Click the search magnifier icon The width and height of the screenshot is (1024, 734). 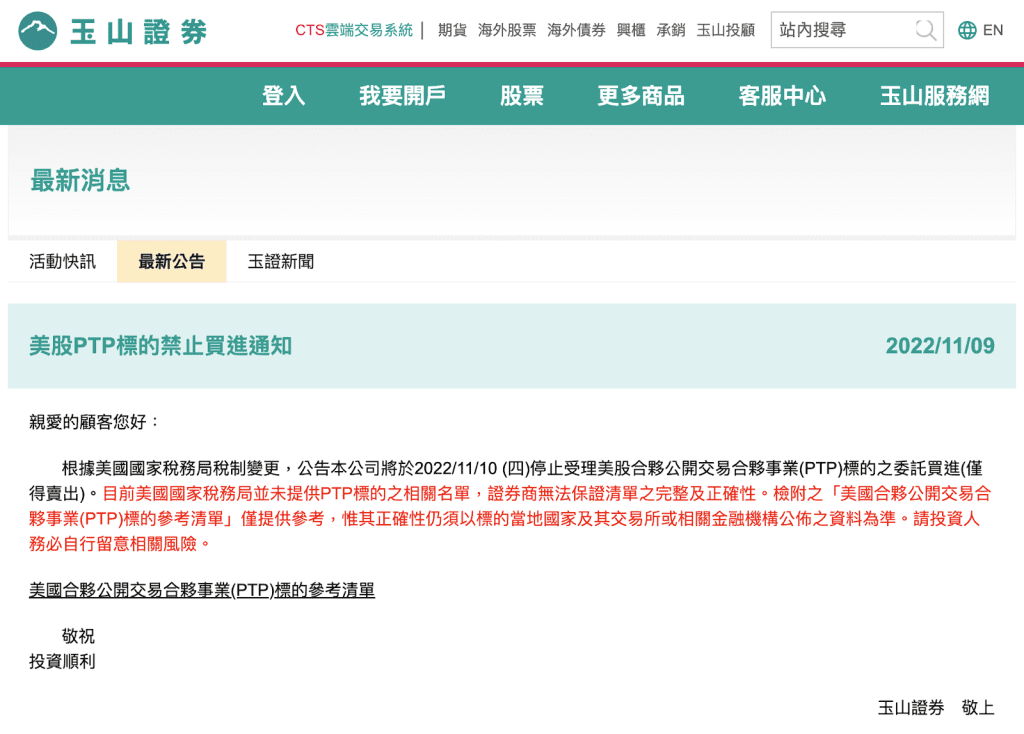click(926, 30)
